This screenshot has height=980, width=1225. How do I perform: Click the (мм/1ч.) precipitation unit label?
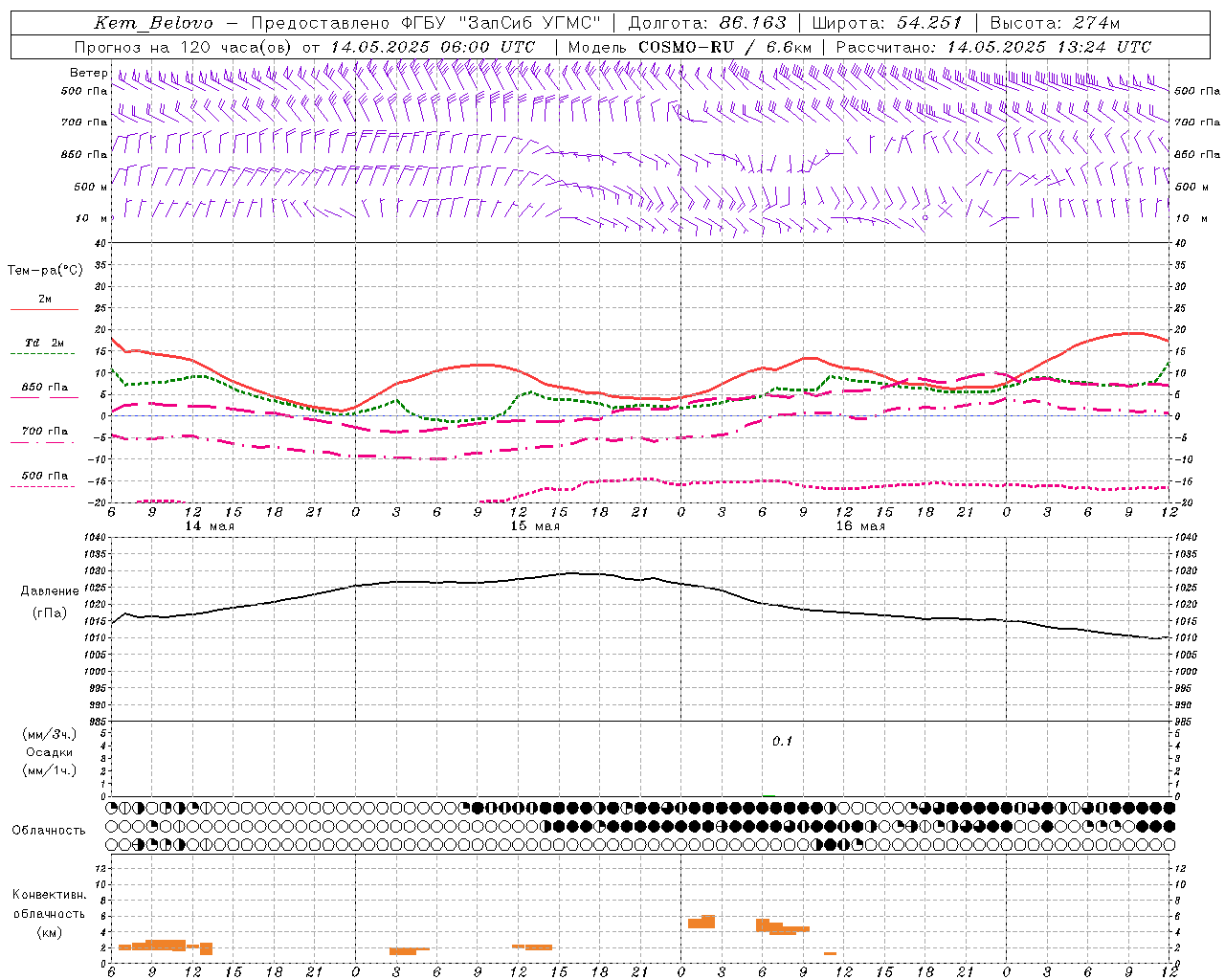tap(50, 770)
